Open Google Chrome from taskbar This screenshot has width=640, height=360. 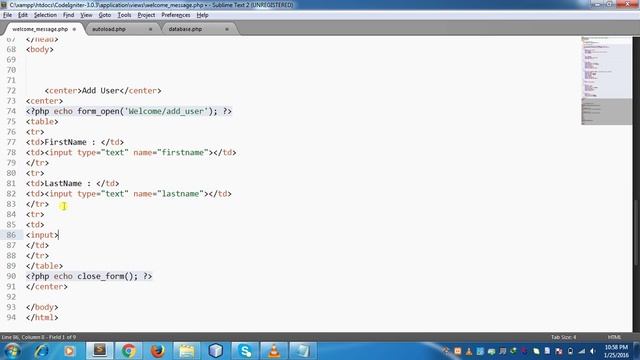pyautogui.click(x=128, y=351)
